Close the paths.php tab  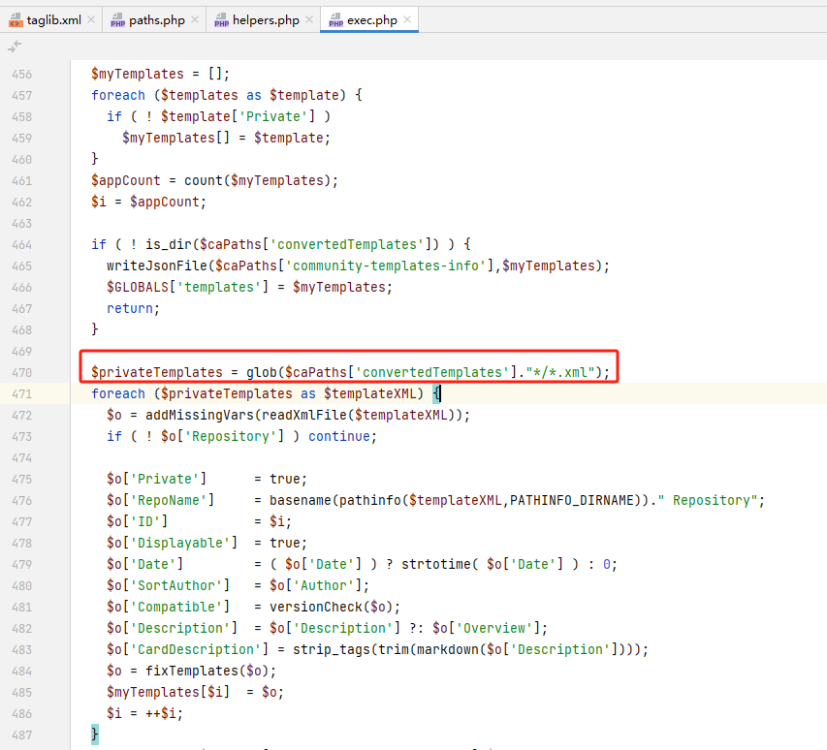pos(195,20)
